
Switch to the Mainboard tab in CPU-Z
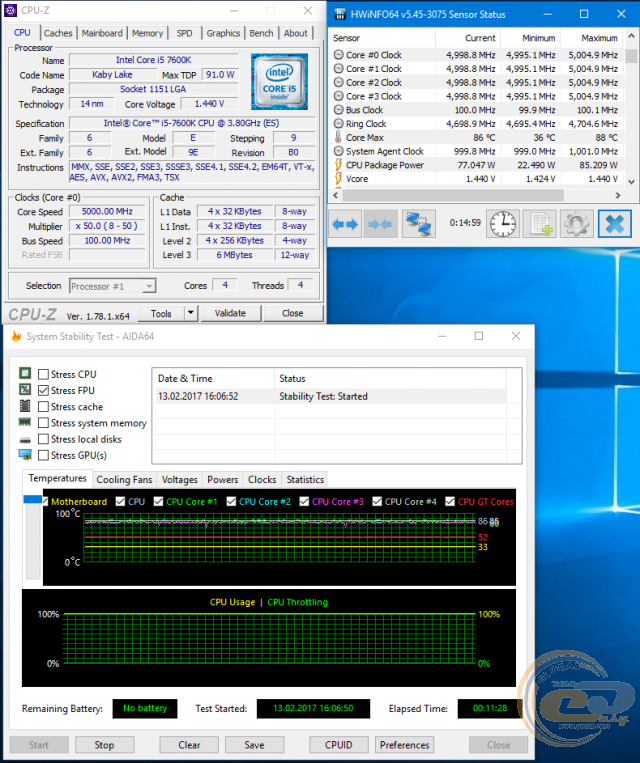coord(102,33)
